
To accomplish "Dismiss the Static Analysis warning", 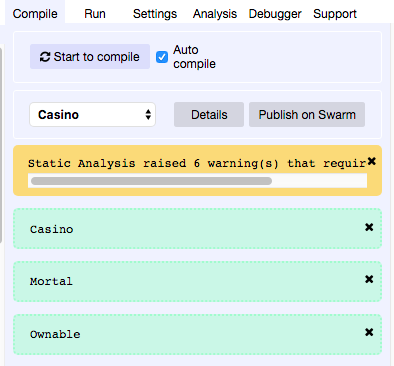I will [372, 161].
